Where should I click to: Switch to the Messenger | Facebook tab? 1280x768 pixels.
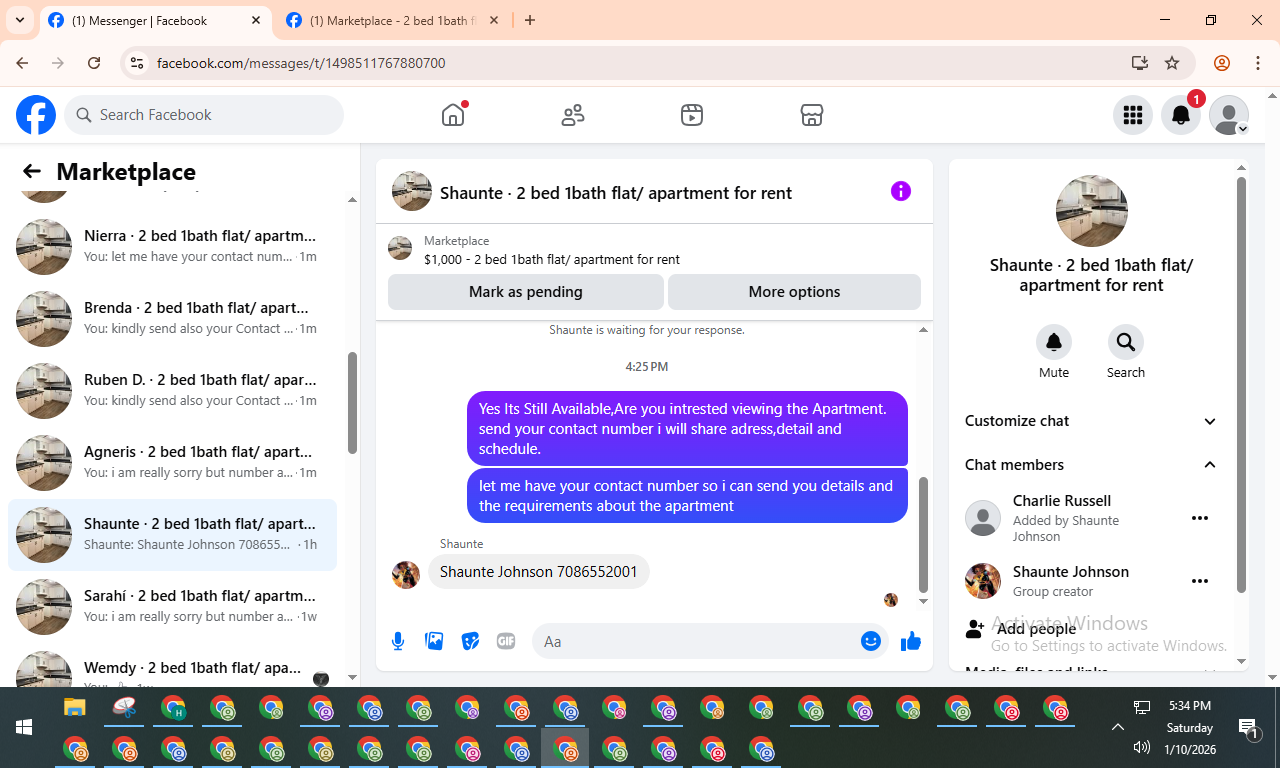tap(155, 20)
